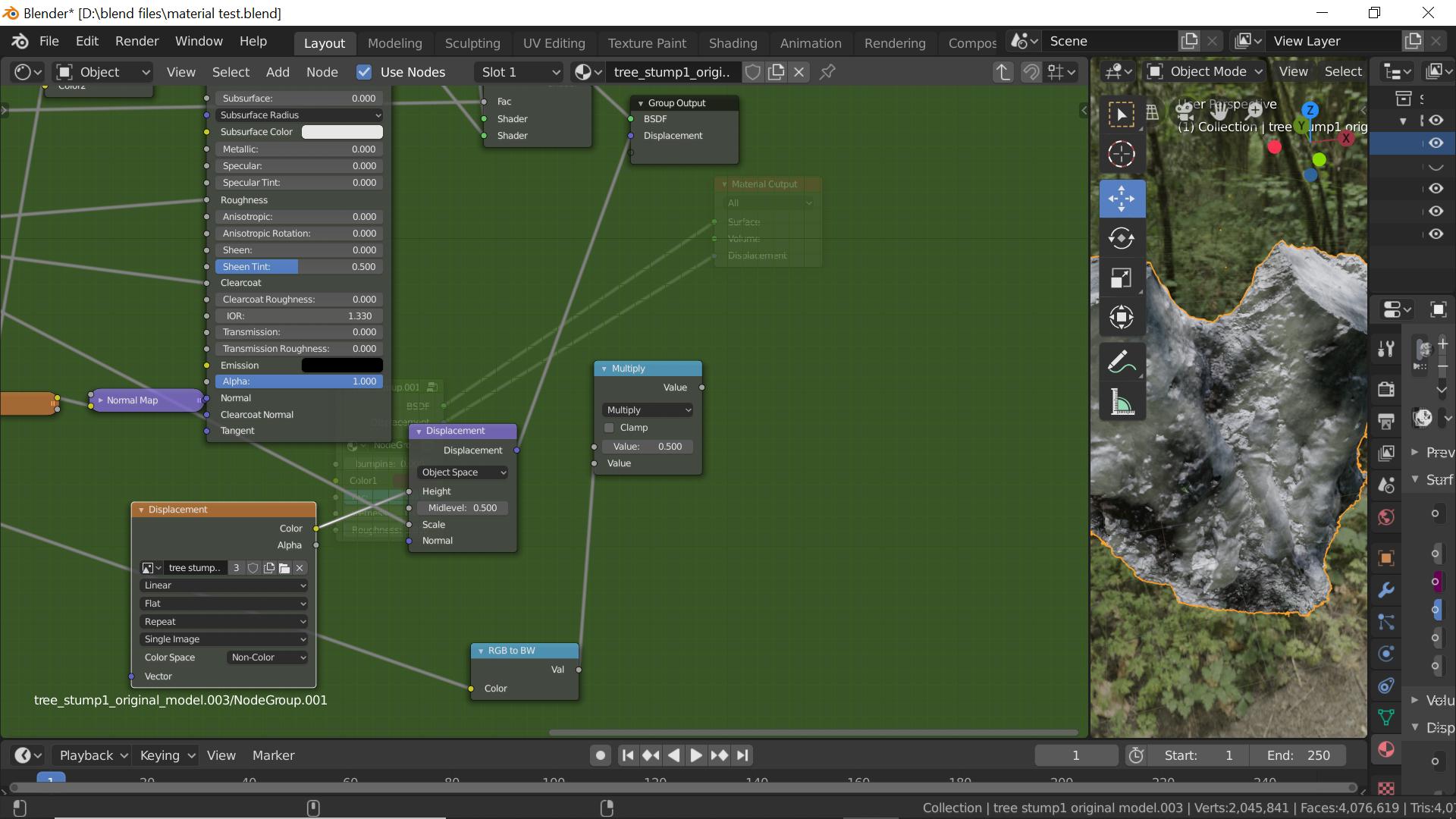The image size is (1456, 819).
Task: Switch to the Shading workspace tab
Action: [732, 42]
